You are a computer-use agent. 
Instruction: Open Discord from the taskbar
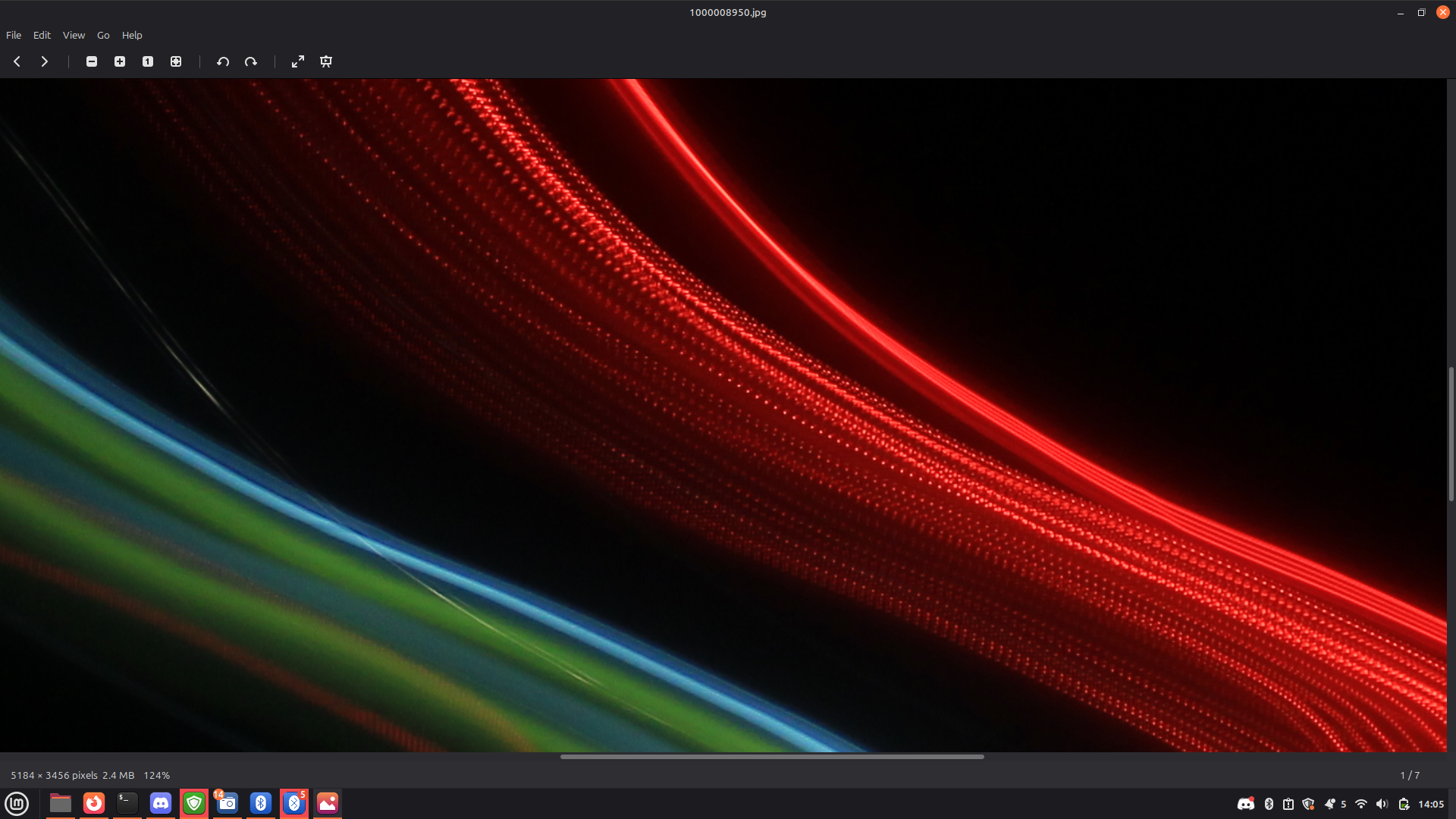161,803
